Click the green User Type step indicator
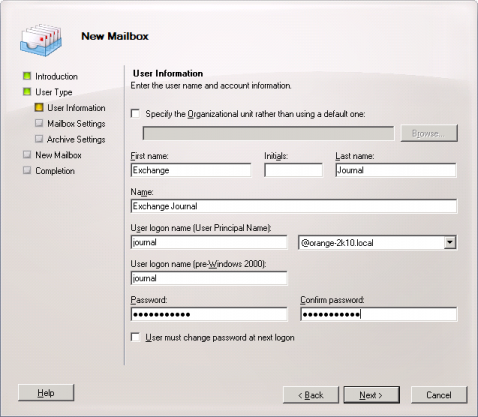The image size is (478, 417). coord(27,92)
